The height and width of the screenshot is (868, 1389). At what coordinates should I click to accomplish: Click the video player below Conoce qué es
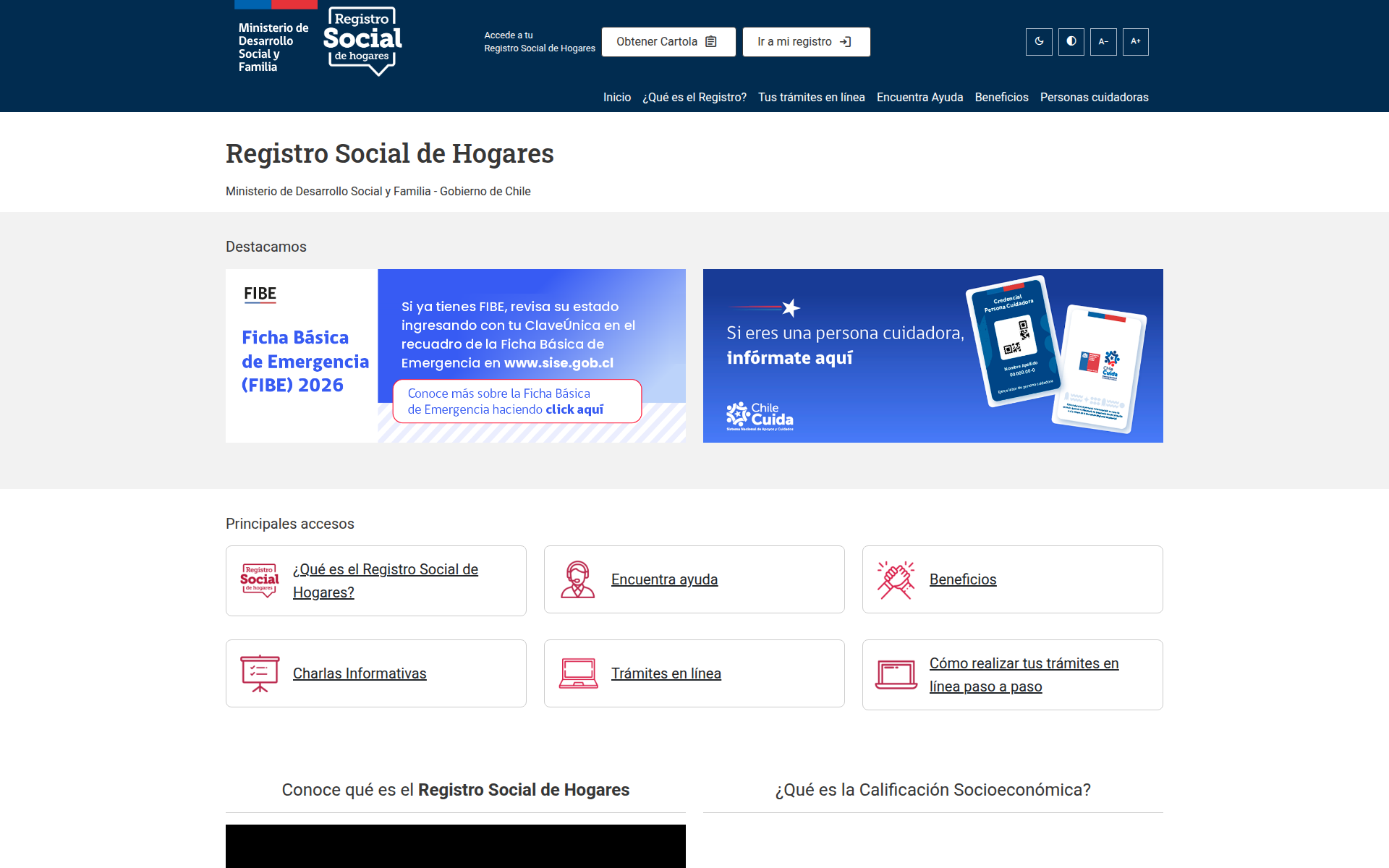(456, 846)
